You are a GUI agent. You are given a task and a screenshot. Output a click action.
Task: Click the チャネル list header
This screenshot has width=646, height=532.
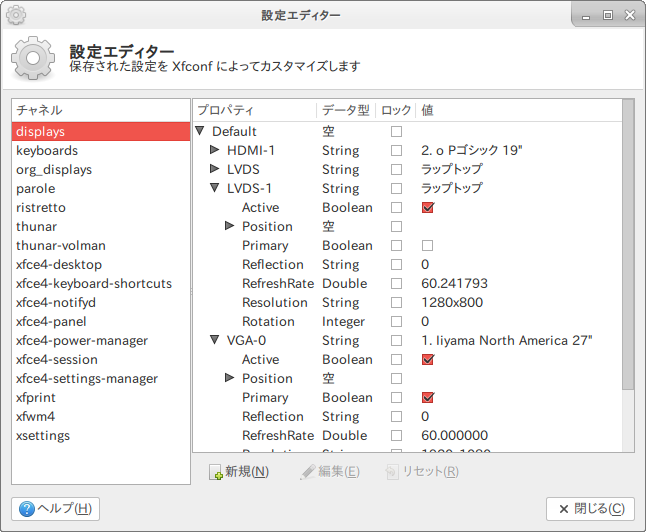pos(101,110)
